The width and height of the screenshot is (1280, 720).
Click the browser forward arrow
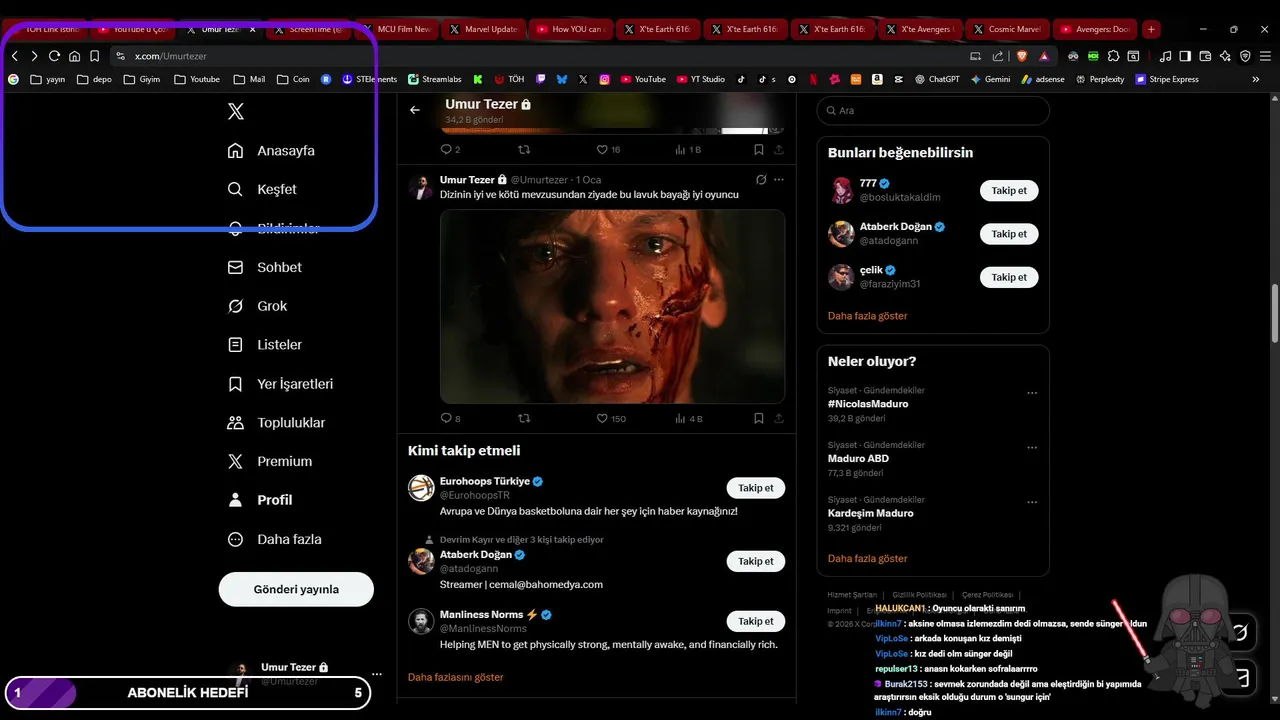click(34, 56)
